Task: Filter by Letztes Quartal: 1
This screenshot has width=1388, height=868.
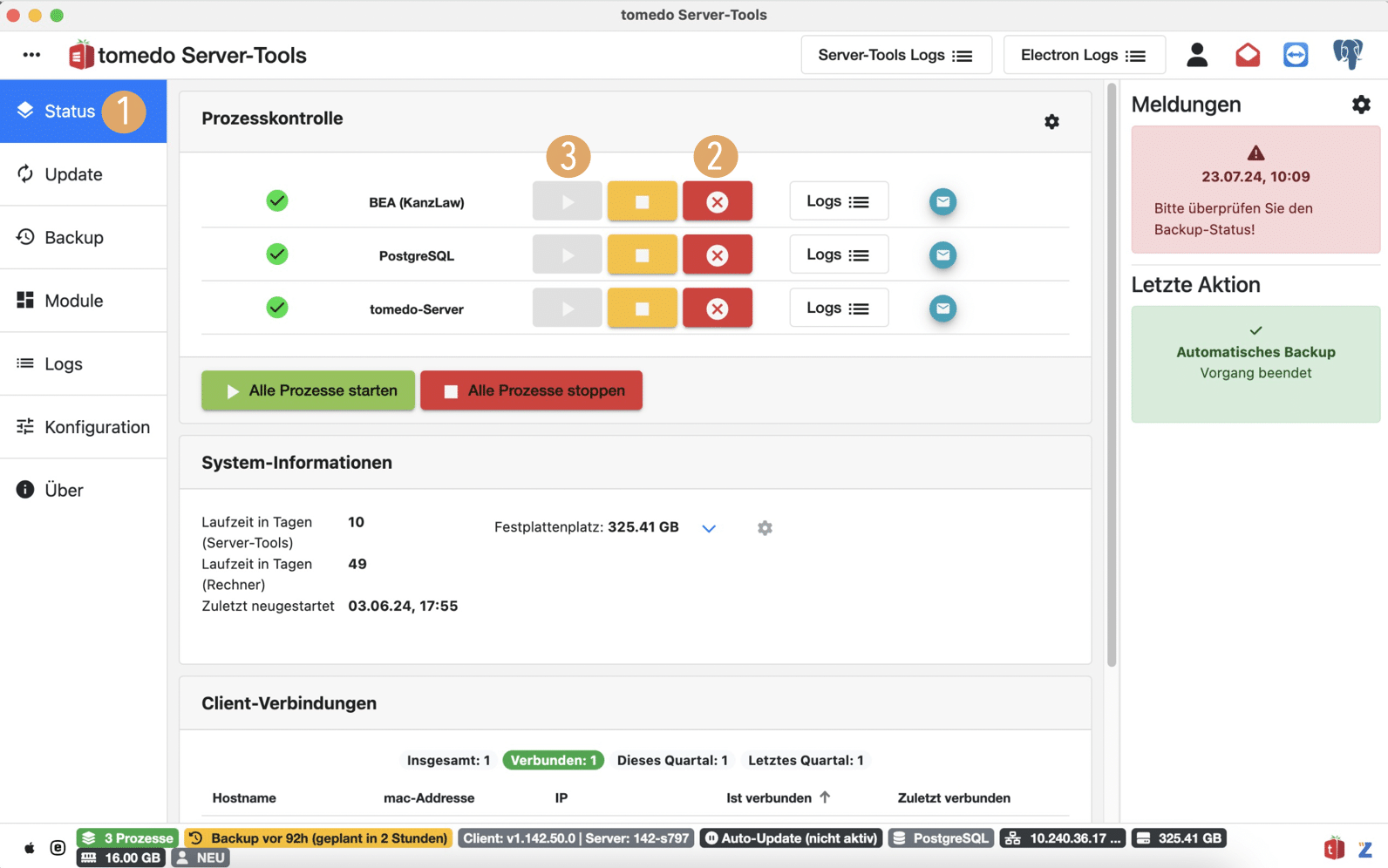Action: pyautogui.click(x=806, y=760)
